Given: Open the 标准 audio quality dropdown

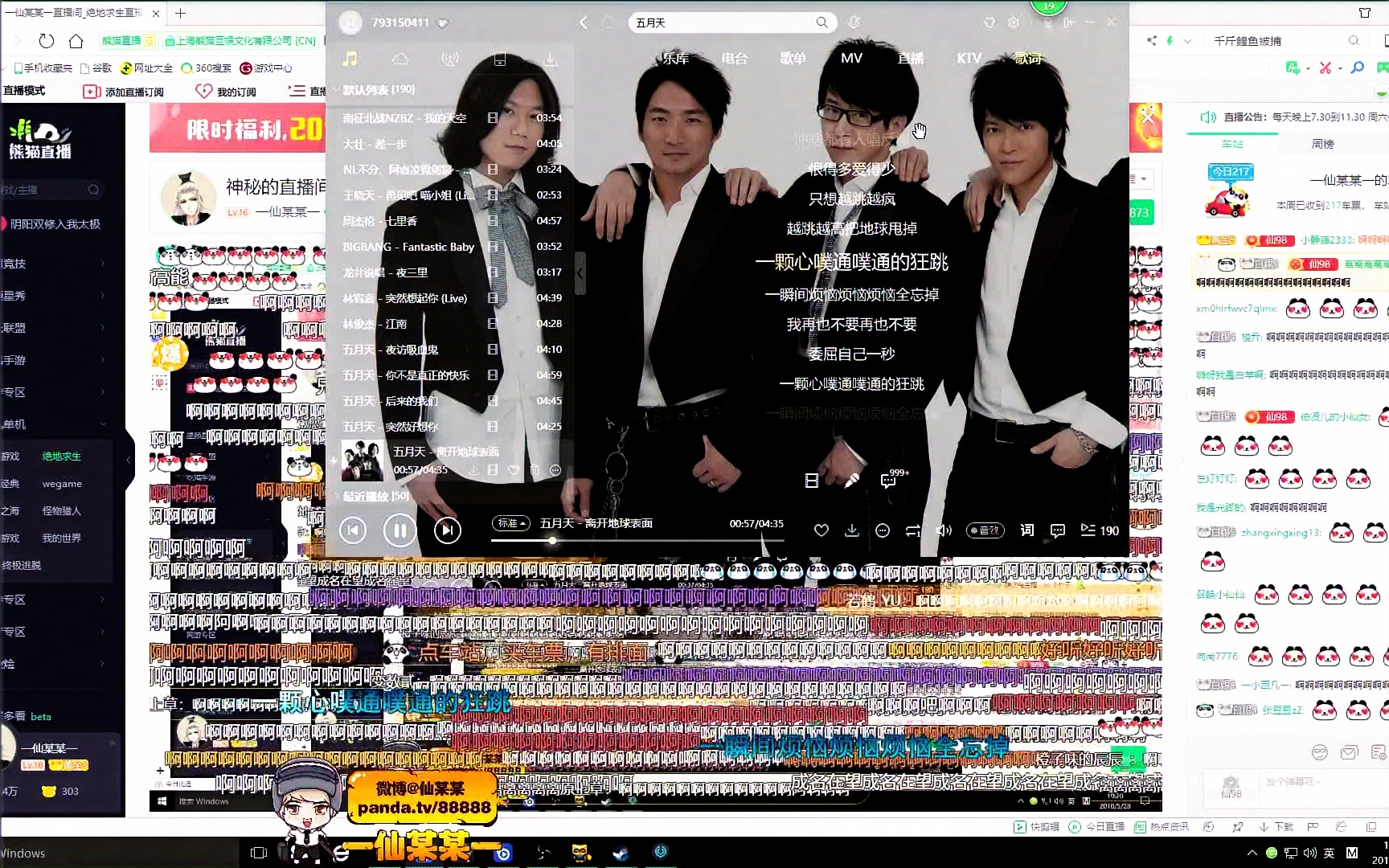Looking at the screenshot, I should [511, 523].
